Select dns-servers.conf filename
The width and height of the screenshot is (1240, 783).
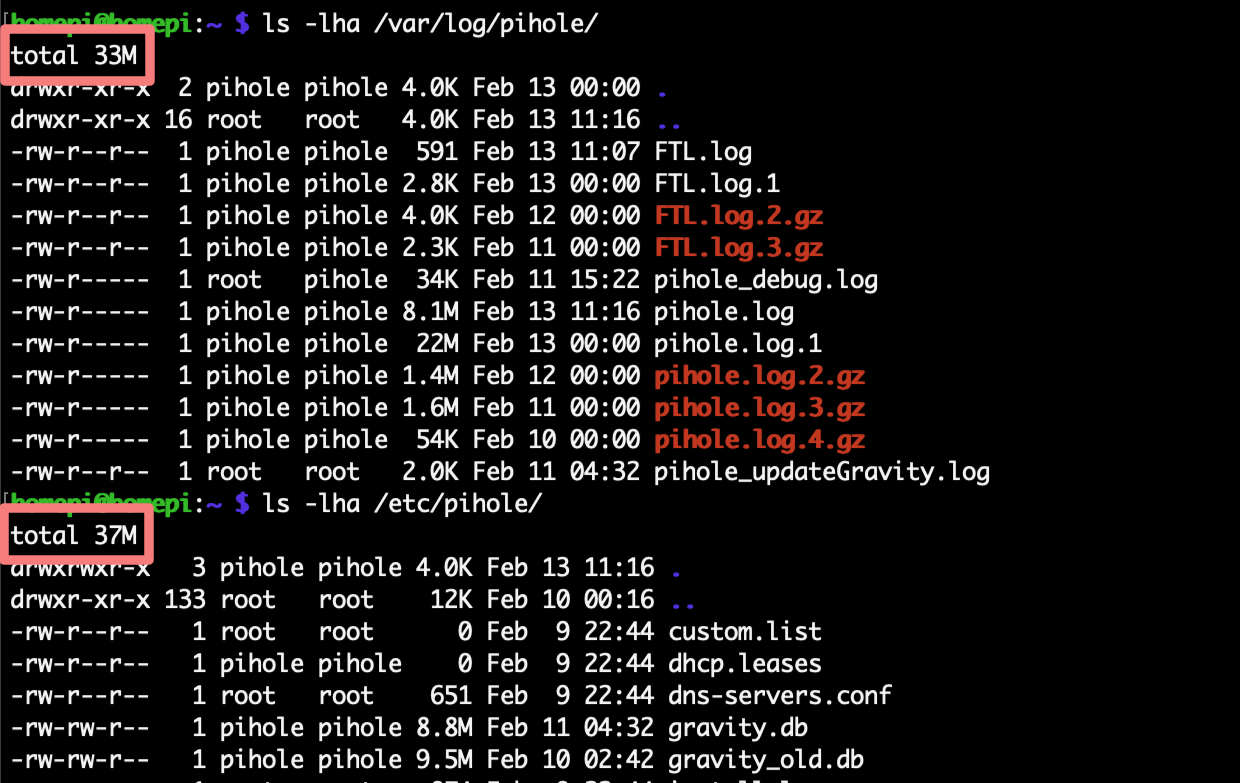point(780,696)
